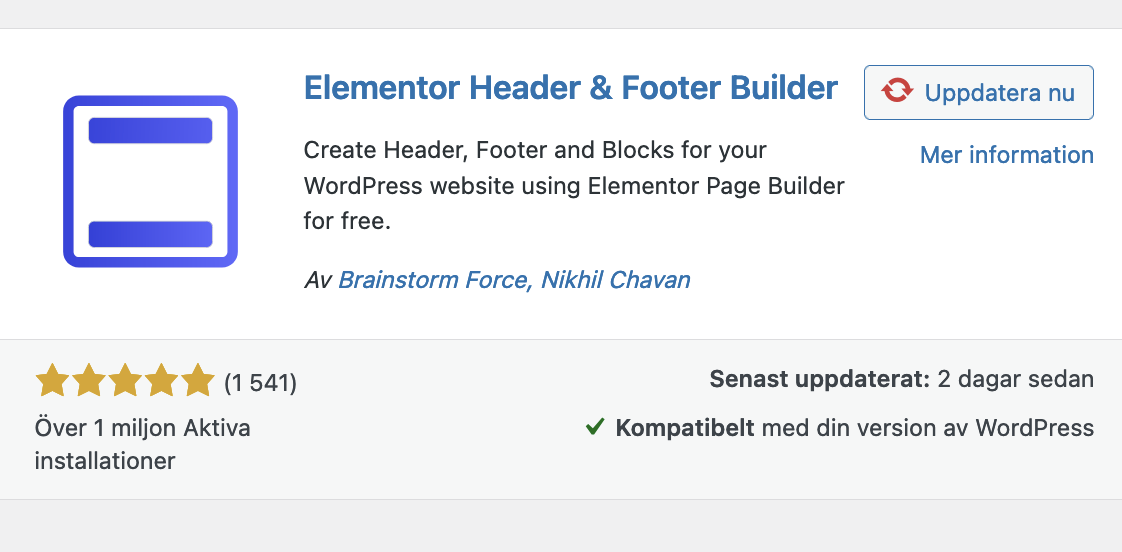
Task: Click the plugin description text
Action: [x=574, y=186]
